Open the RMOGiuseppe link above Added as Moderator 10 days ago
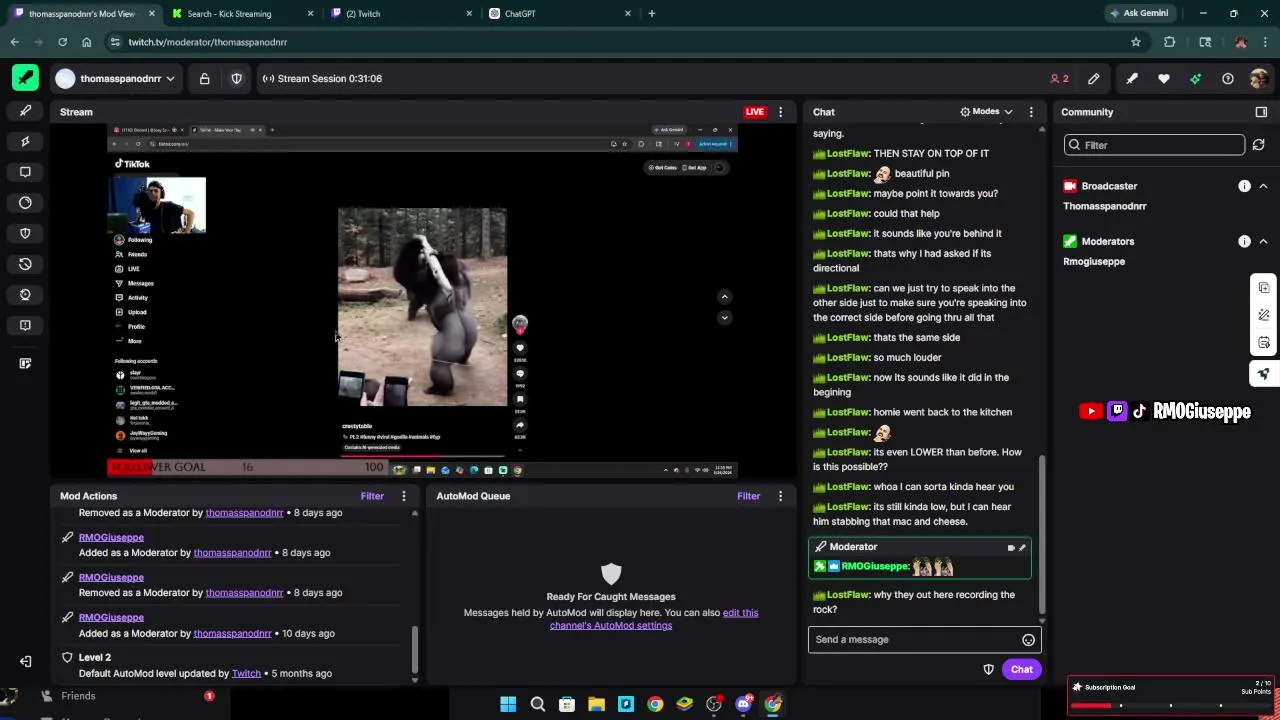Image resolution: width=1280 pixels, height=720 pixels. point(111,617)
